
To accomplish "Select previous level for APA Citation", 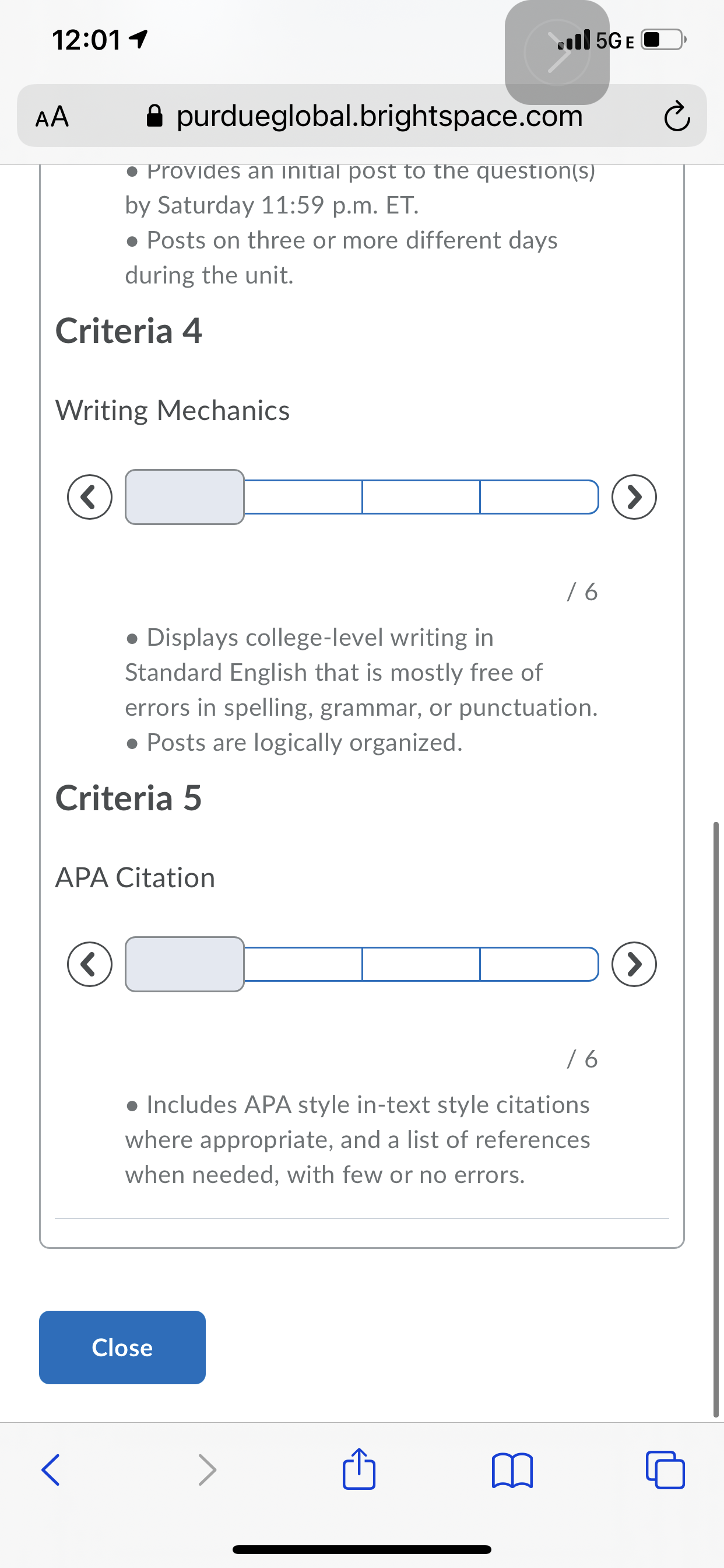I will coord(90,964).
